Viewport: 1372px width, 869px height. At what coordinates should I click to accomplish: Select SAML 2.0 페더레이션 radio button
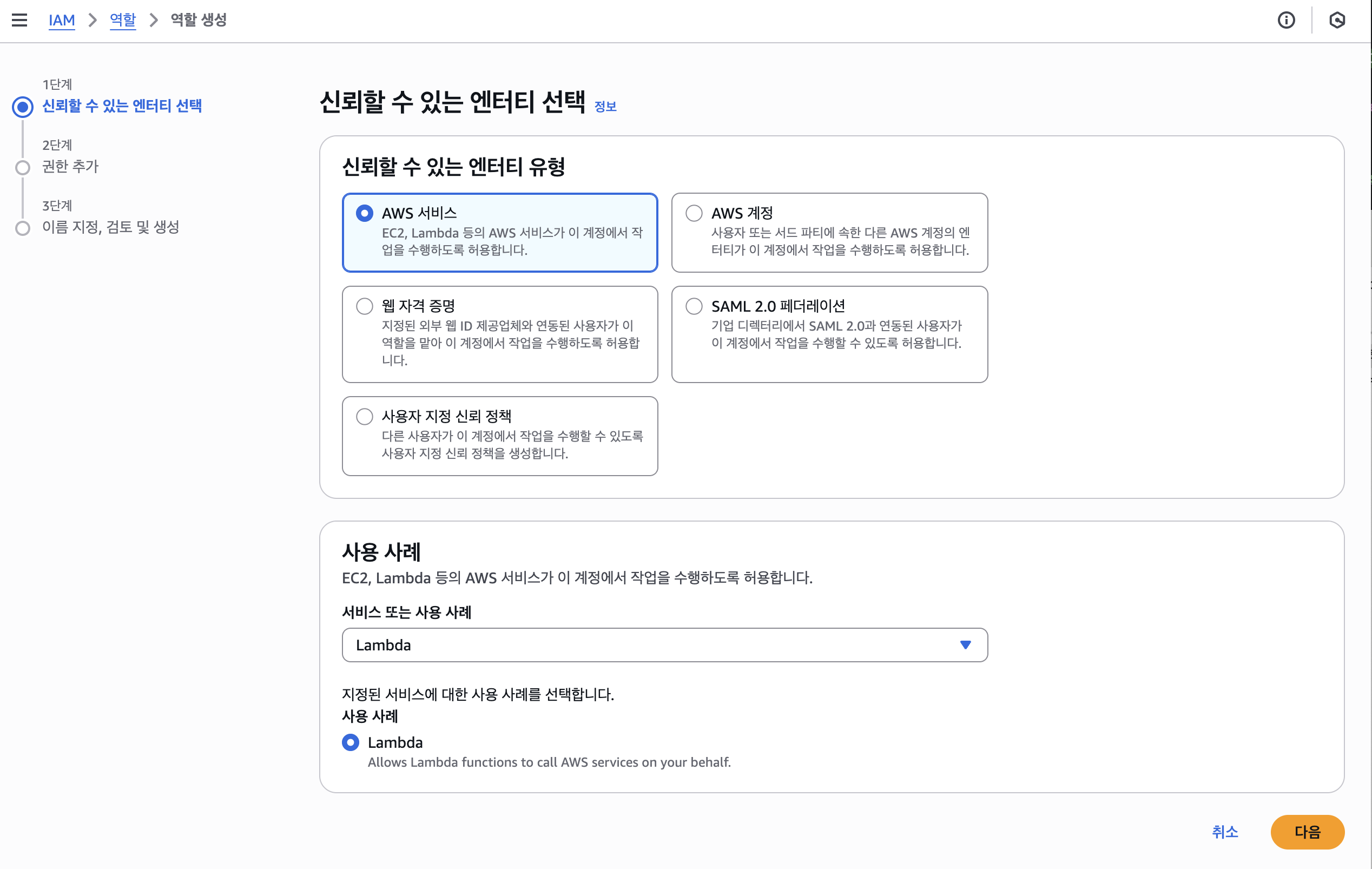[694, 306]
